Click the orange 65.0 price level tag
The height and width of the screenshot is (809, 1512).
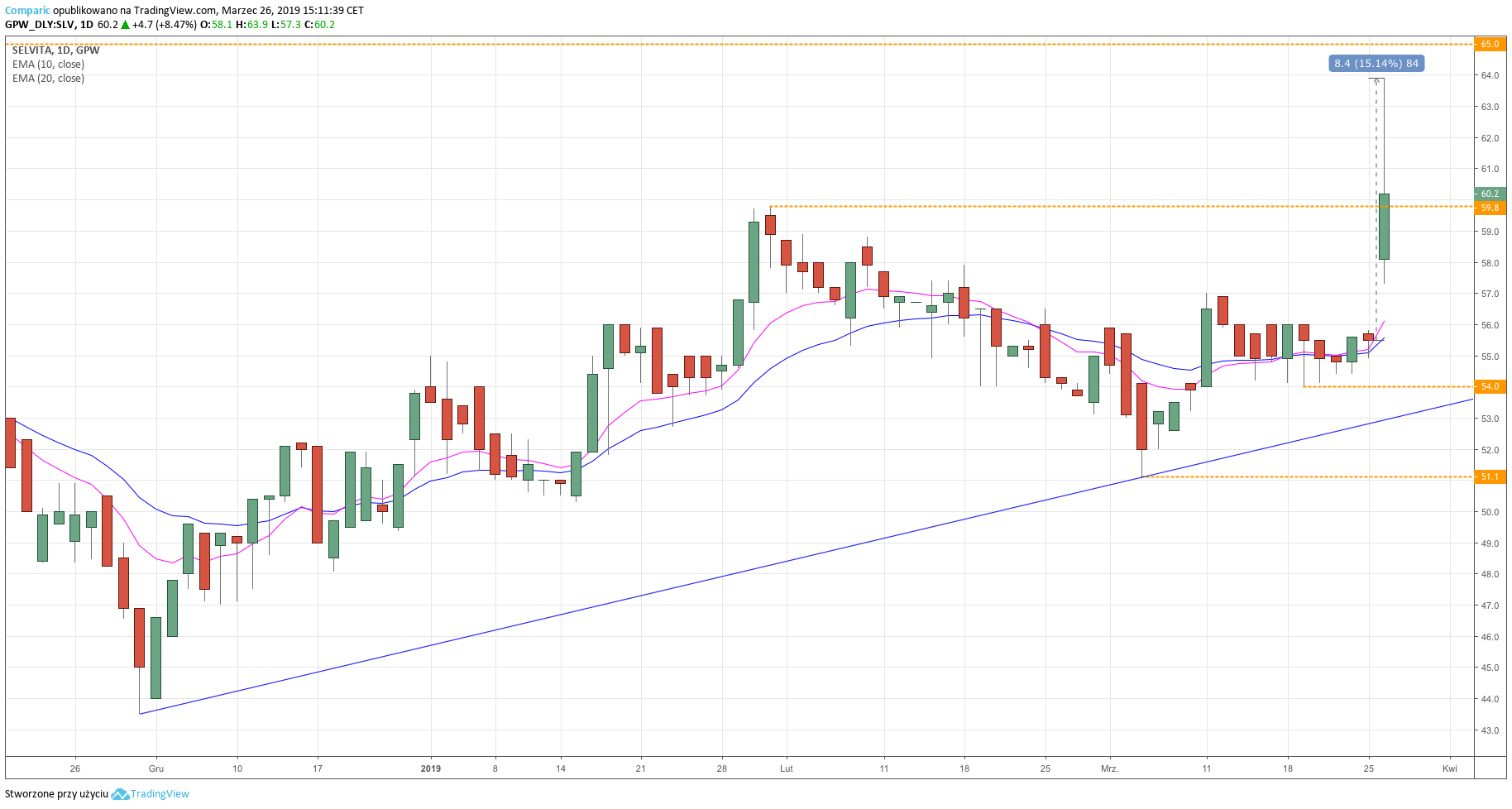click(1490, 45)
